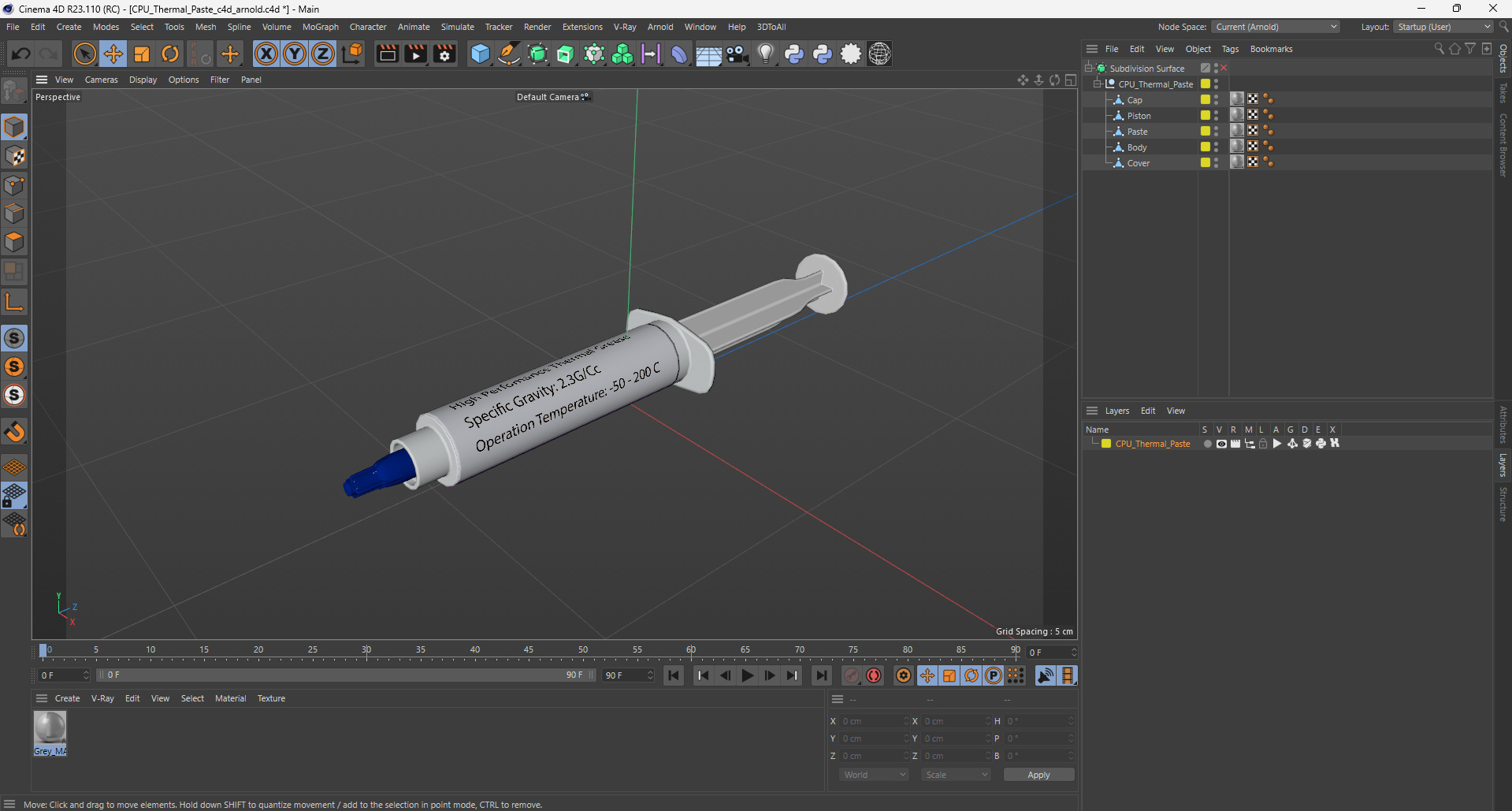Click the Cap object's material tag

pos(1237,99)
